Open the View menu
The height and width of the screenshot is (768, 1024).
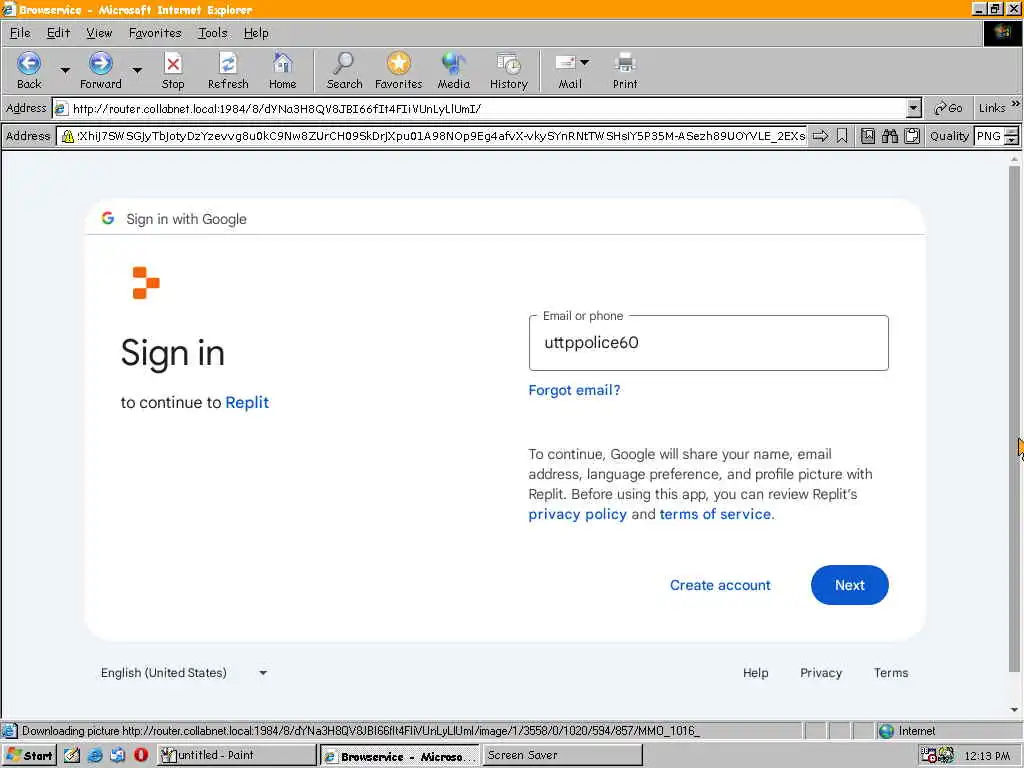click(x=99, y=33)
